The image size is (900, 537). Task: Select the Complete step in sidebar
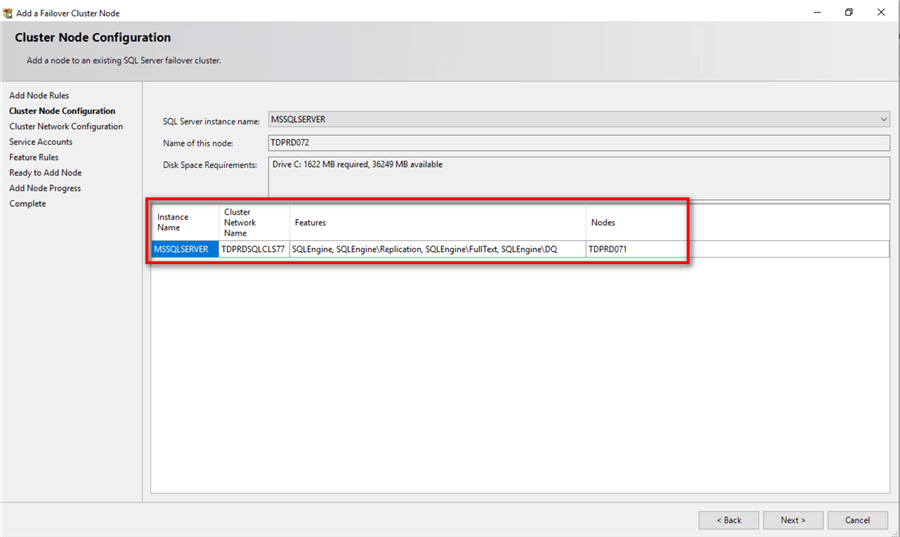pyautogui.click(x=28, y=204)
